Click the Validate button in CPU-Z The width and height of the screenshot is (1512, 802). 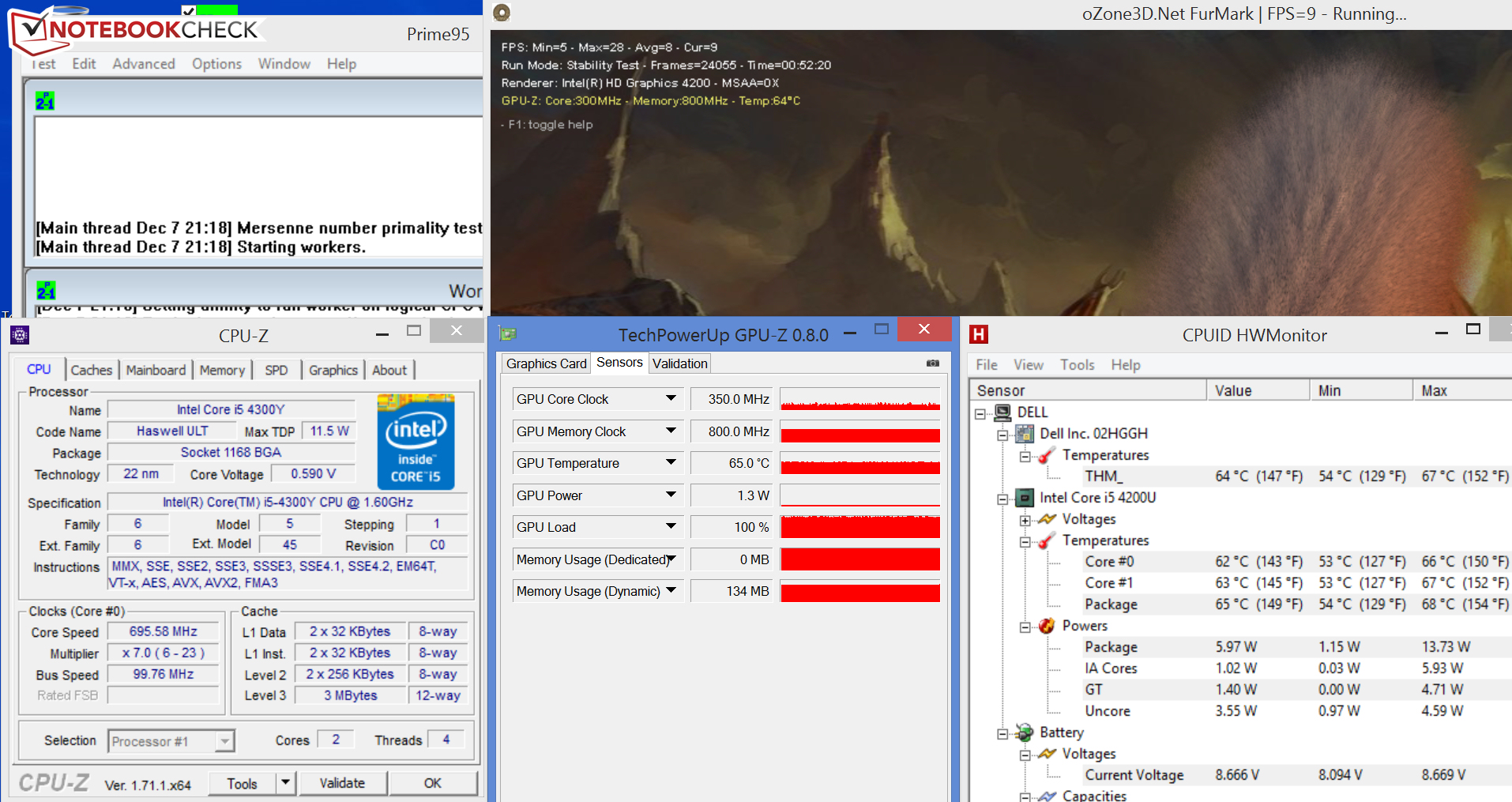[x=342, y=783]
